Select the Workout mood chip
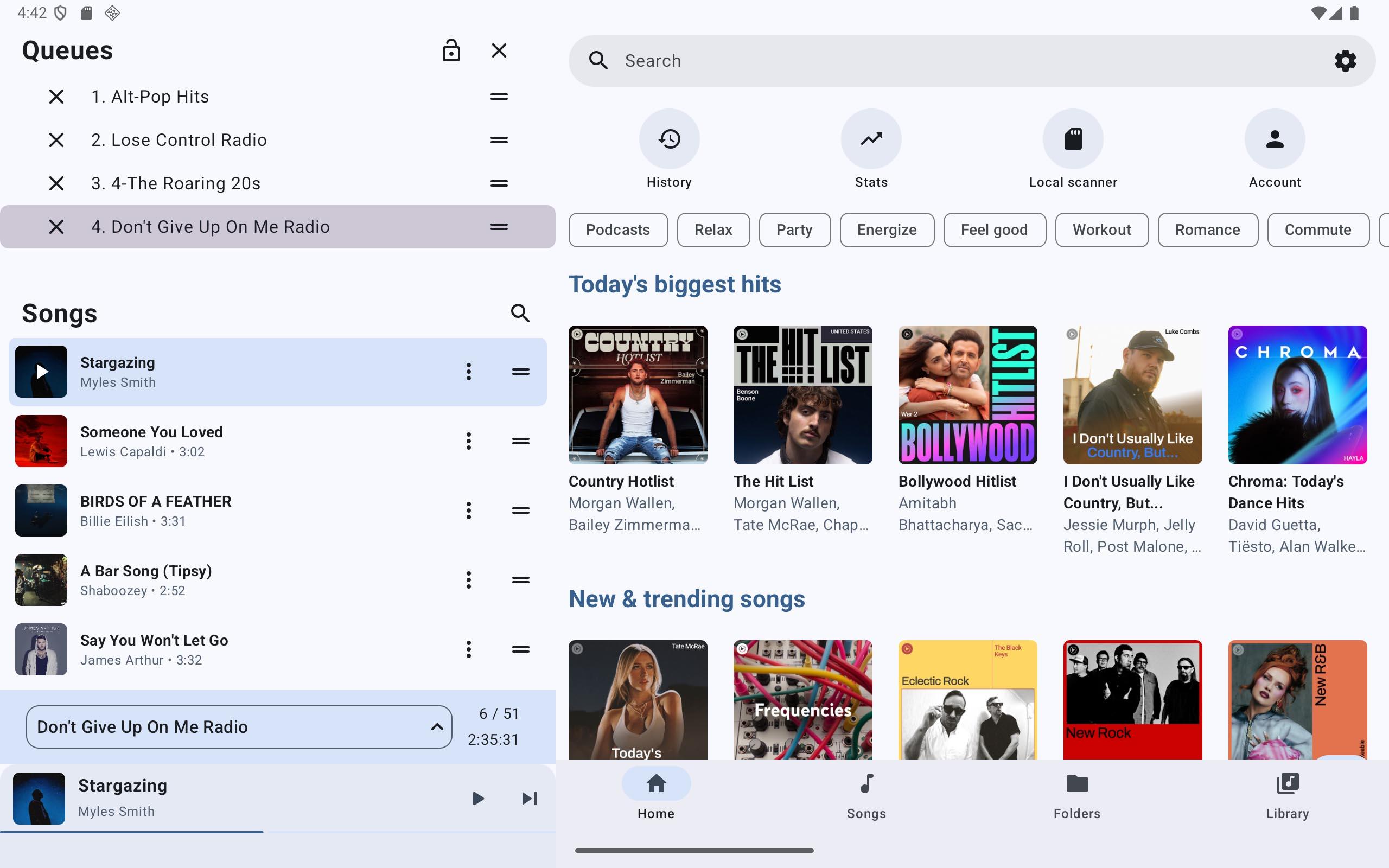 tap(1101, 230)
